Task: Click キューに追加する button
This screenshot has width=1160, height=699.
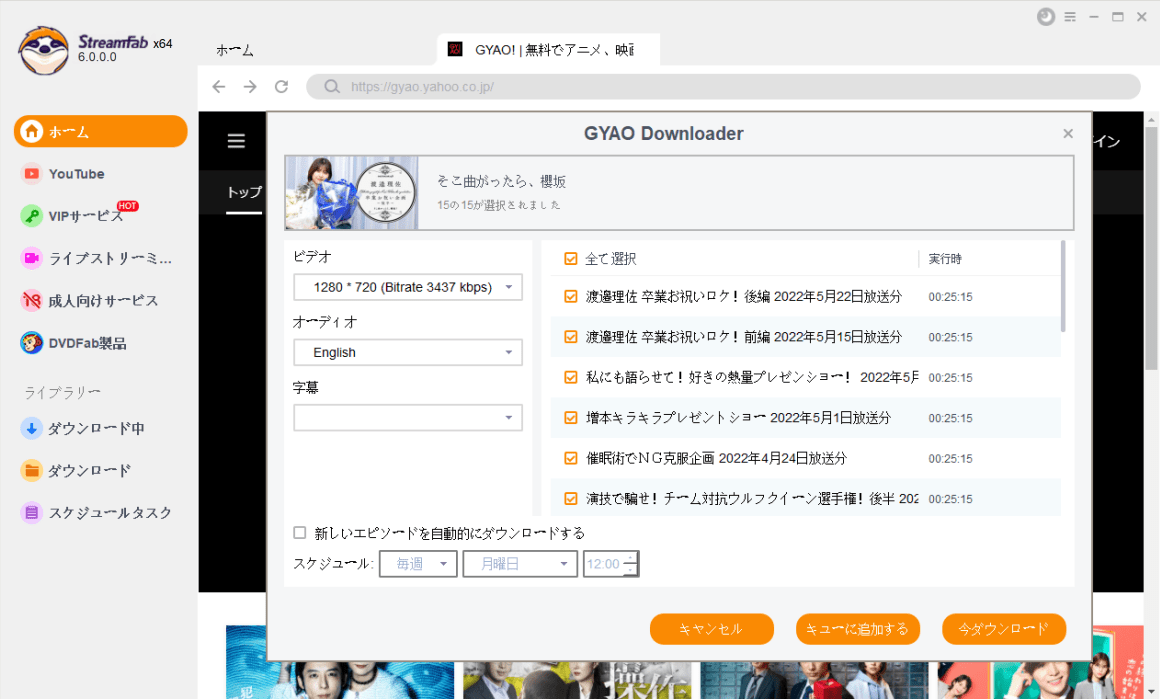Action: [857, 629]
